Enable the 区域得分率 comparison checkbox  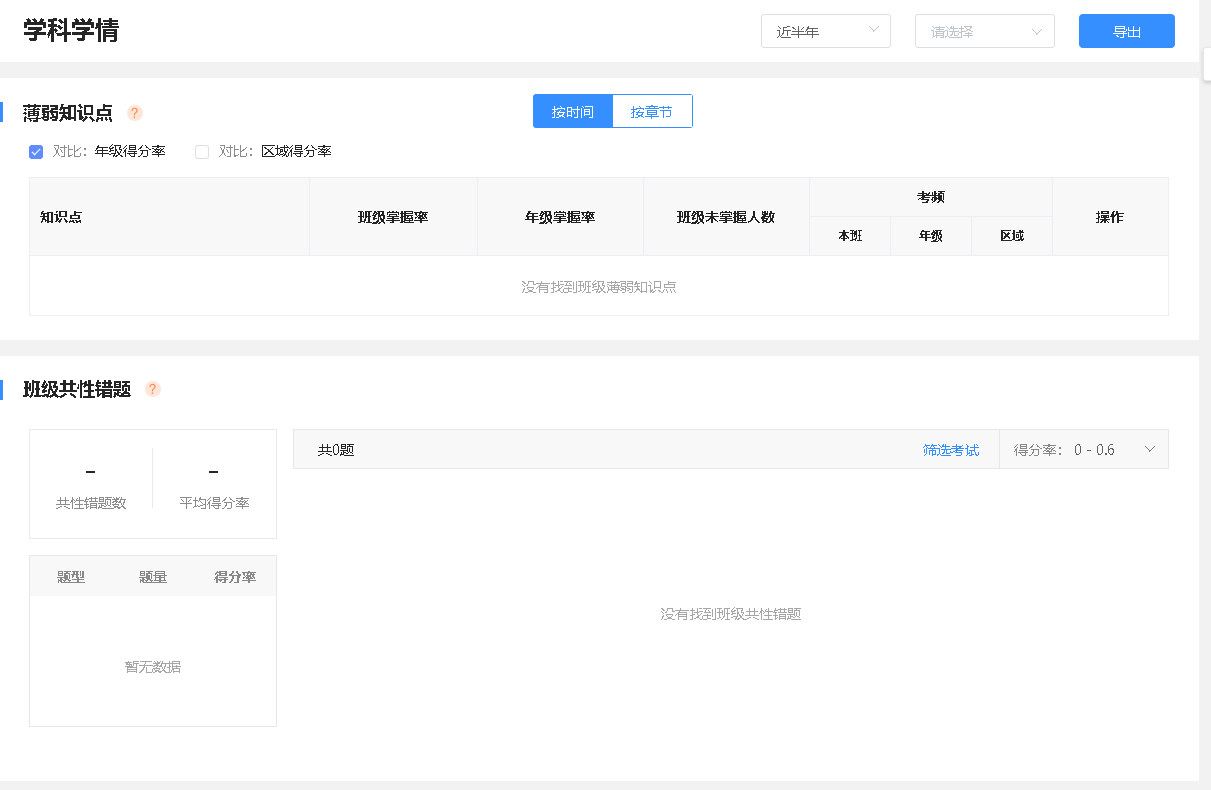202,152
